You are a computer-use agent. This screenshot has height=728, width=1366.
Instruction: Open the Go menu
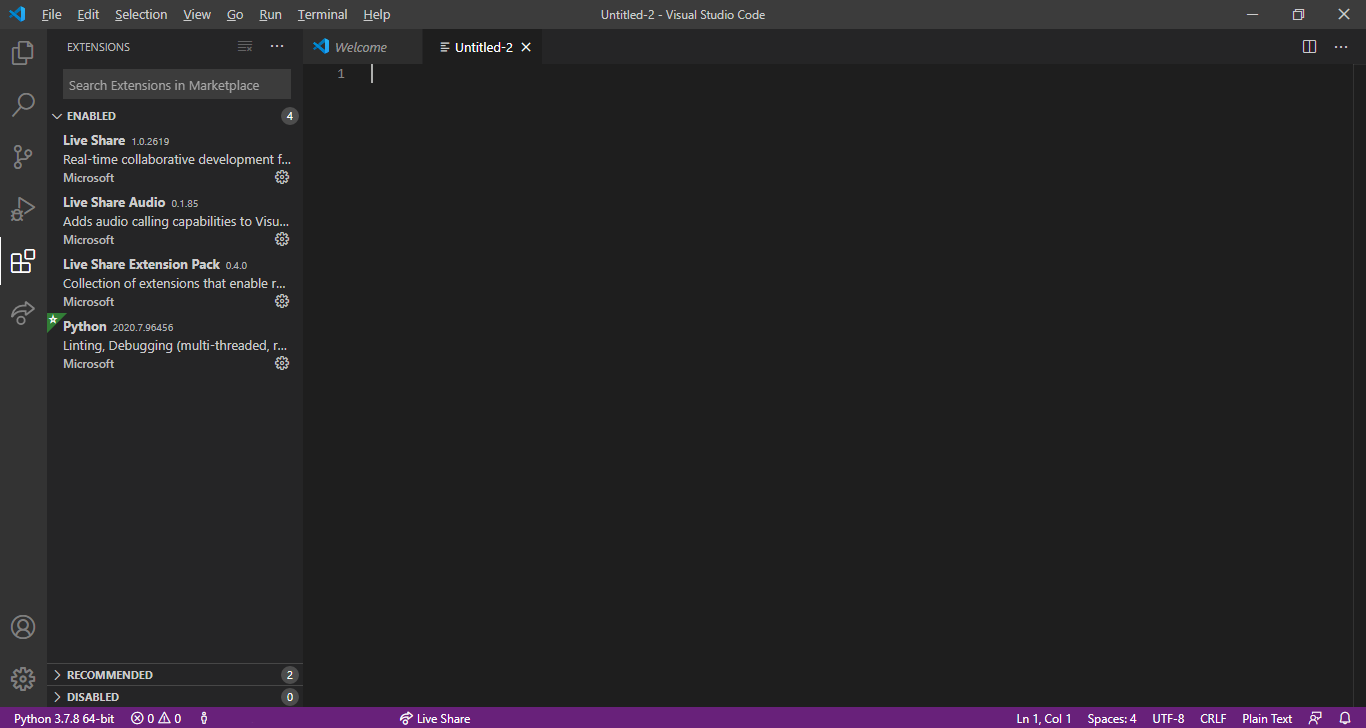click(235, 14)
